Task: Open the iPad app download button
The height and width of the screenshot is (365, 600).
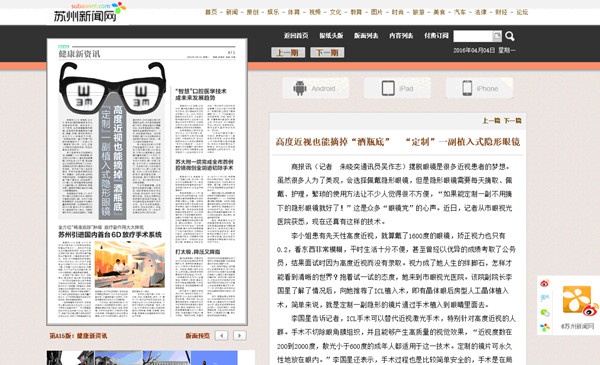Action: click(x=397, y=88)
